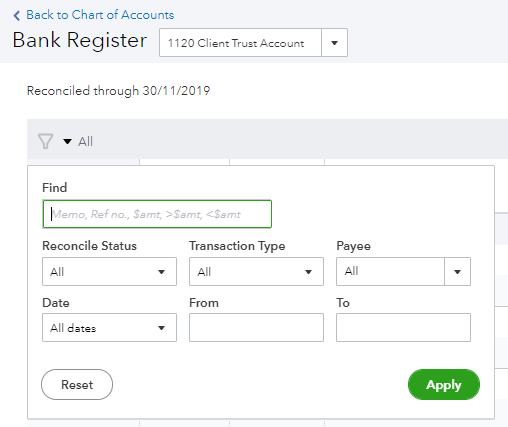Open the account selector dropdown arrow
The image size is (508, 427).
(334, 43)
